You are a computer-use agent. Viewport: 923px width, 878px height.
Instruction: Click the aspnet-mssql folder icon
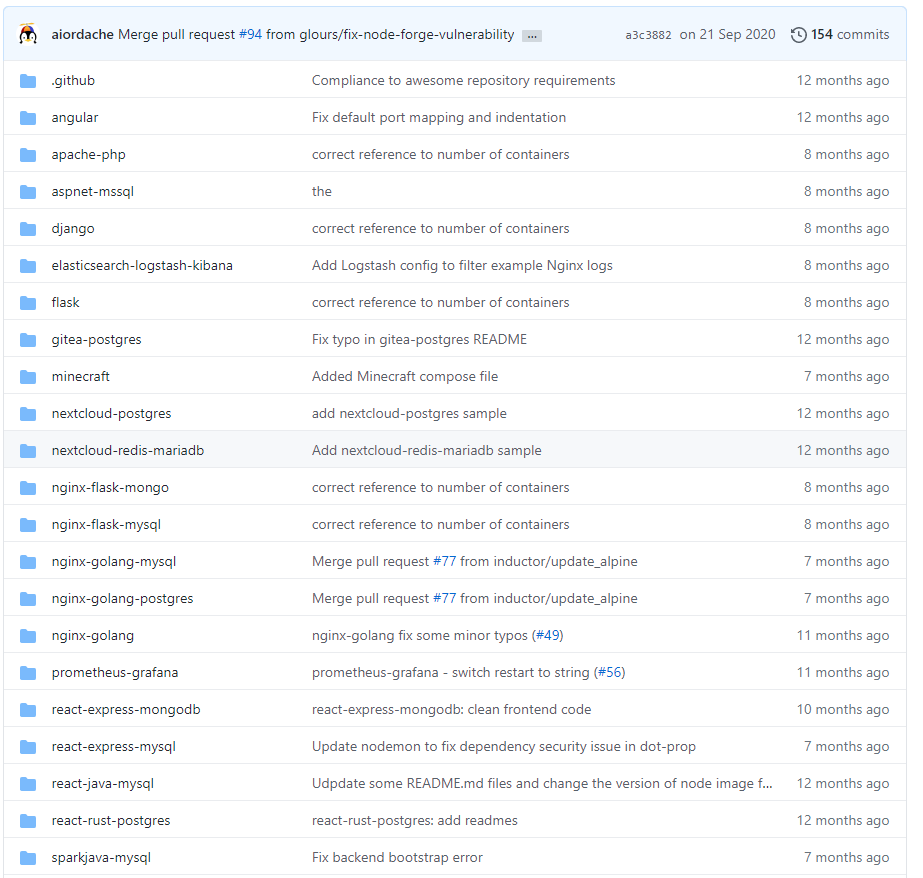click(28, 192)
